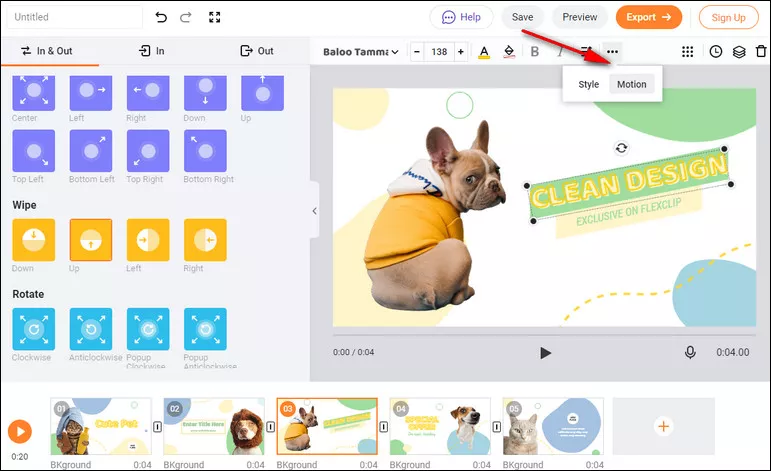
Task: Open the text fill highlight color
Action: 509,52
